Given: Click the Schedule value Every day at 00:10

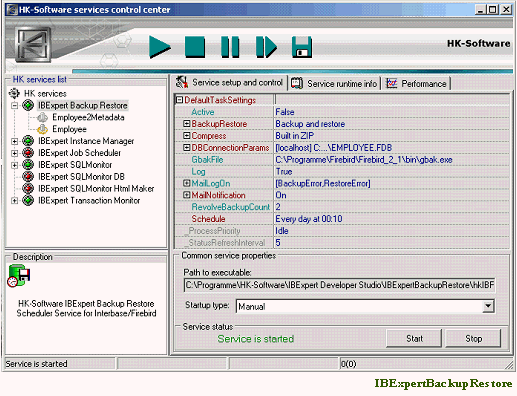Looking at the screenshot, I should (309, 219).
